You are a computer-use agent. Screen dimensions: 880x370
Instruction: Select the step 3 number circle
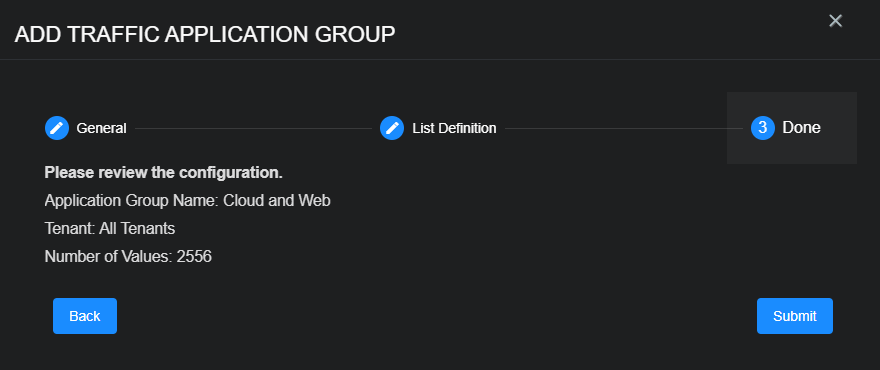coord(763,128)
